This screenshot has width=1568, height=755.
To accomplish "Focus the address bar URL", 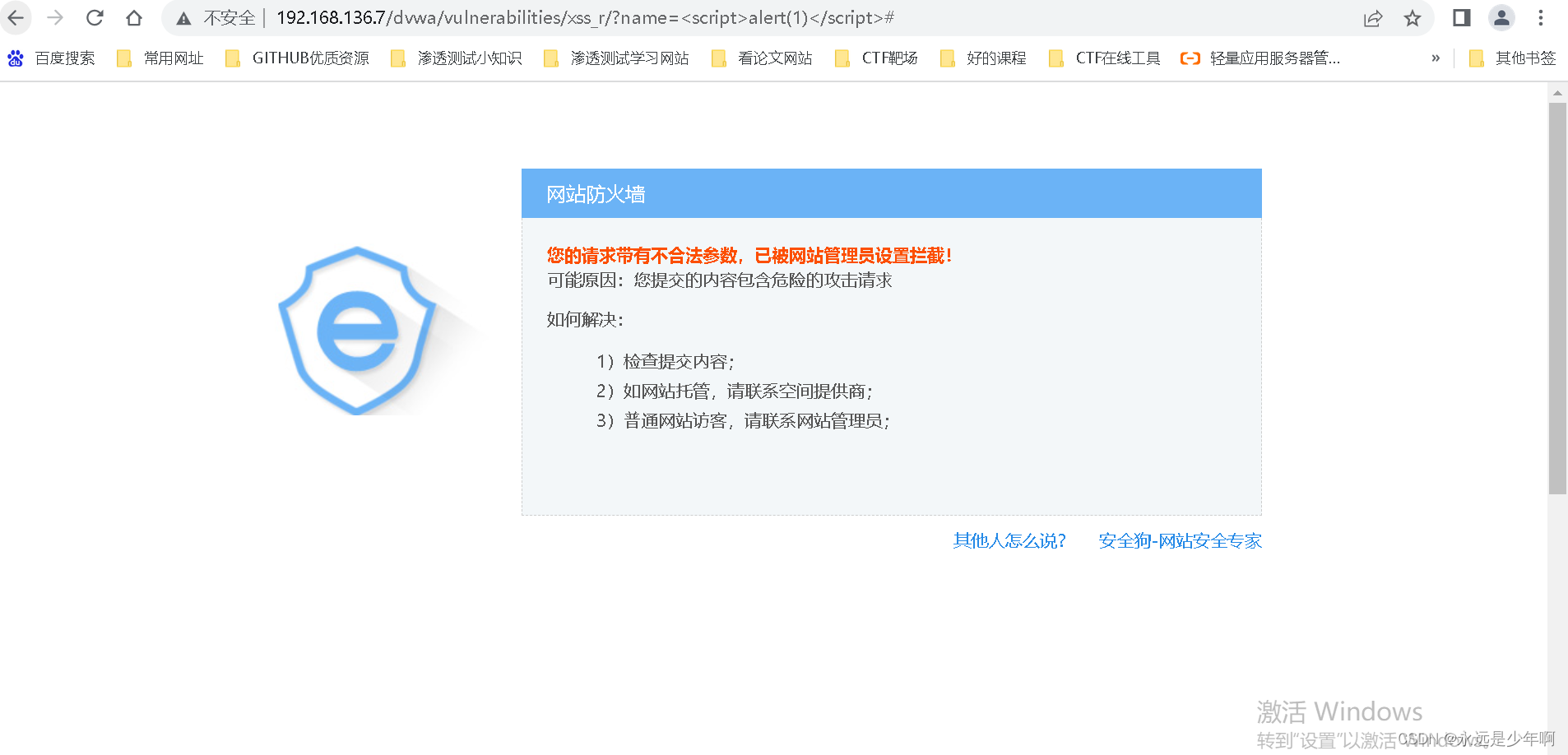I will 585,18.
